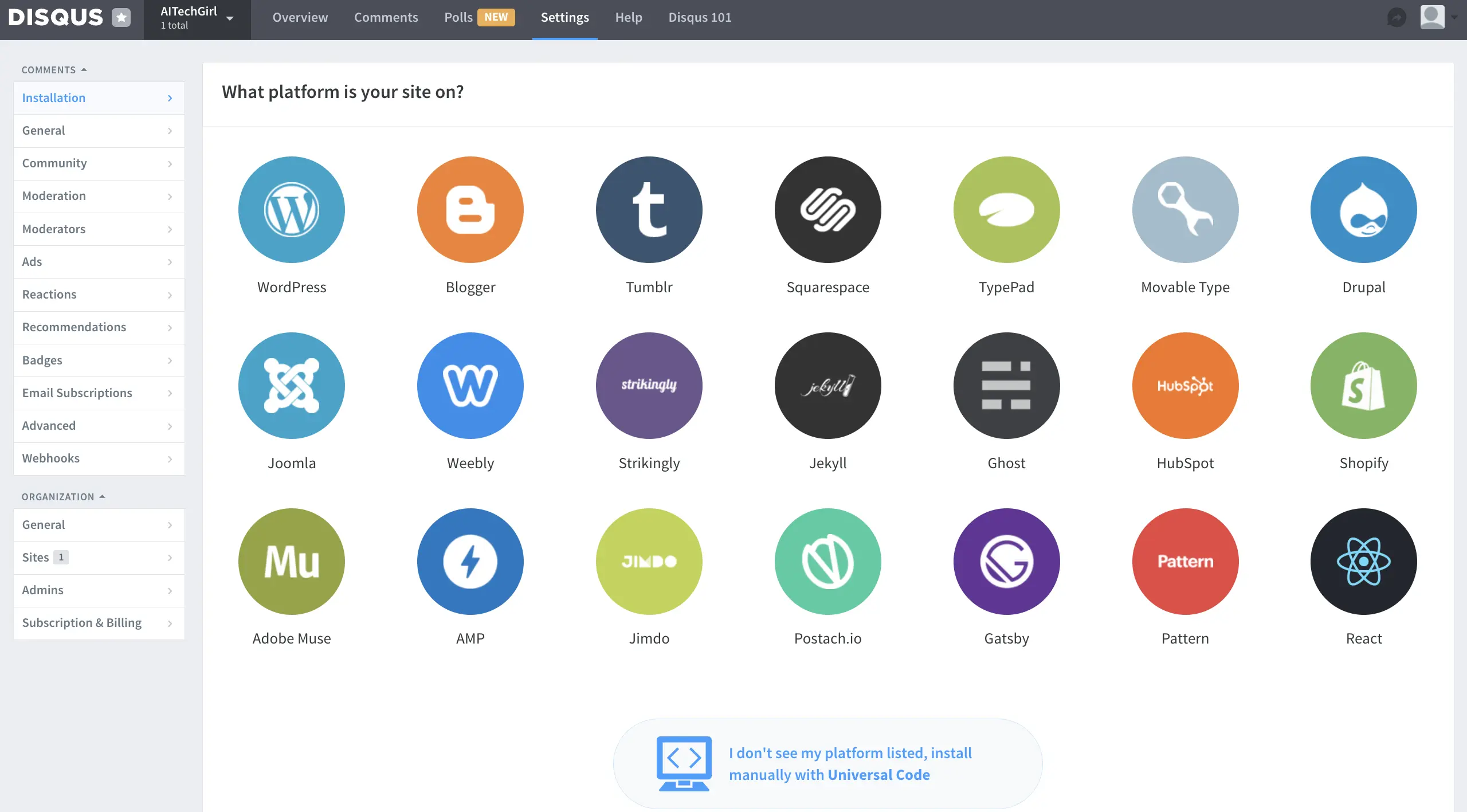1467x812 pixels.
Task: Select the Jimdo platform icon
Action: pos(649,562)
